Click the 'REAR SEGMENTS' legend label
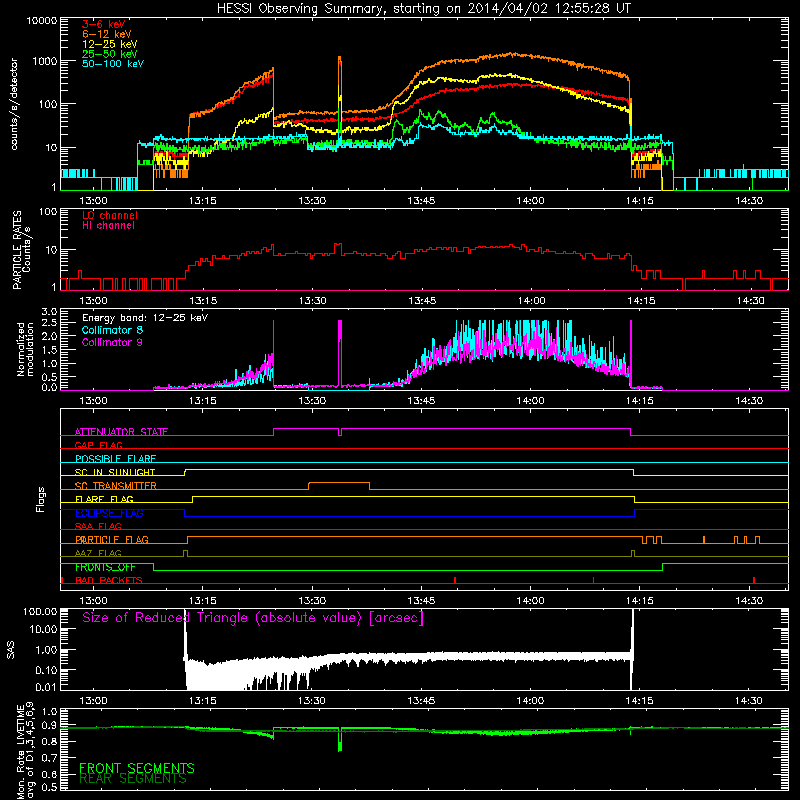The image size is (800, 800). coord(133,778)
